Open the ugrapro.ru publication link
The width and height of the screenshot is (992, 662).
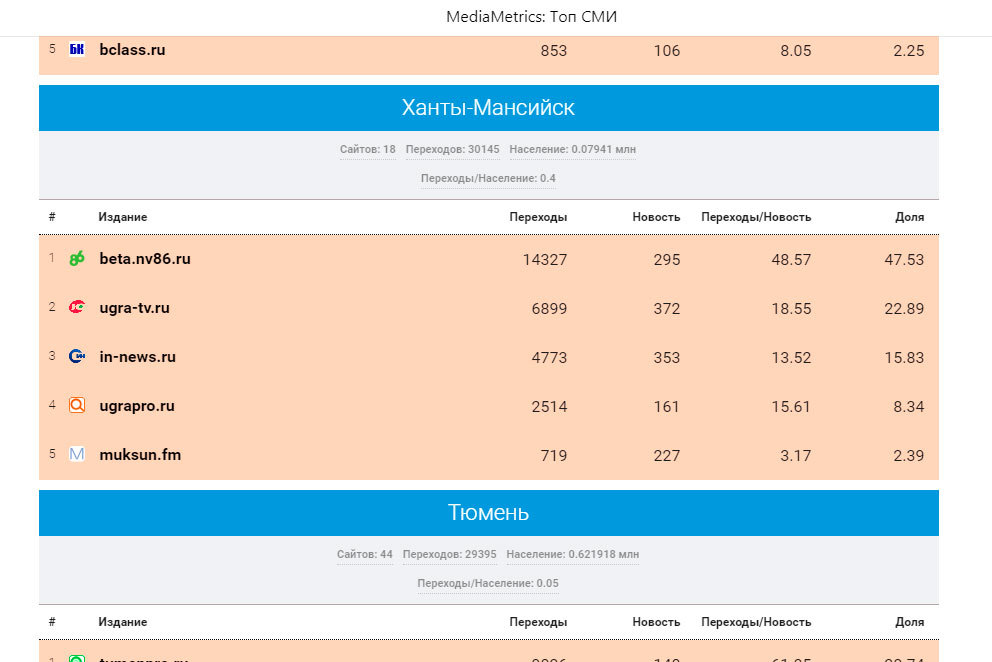pos(137,406)
